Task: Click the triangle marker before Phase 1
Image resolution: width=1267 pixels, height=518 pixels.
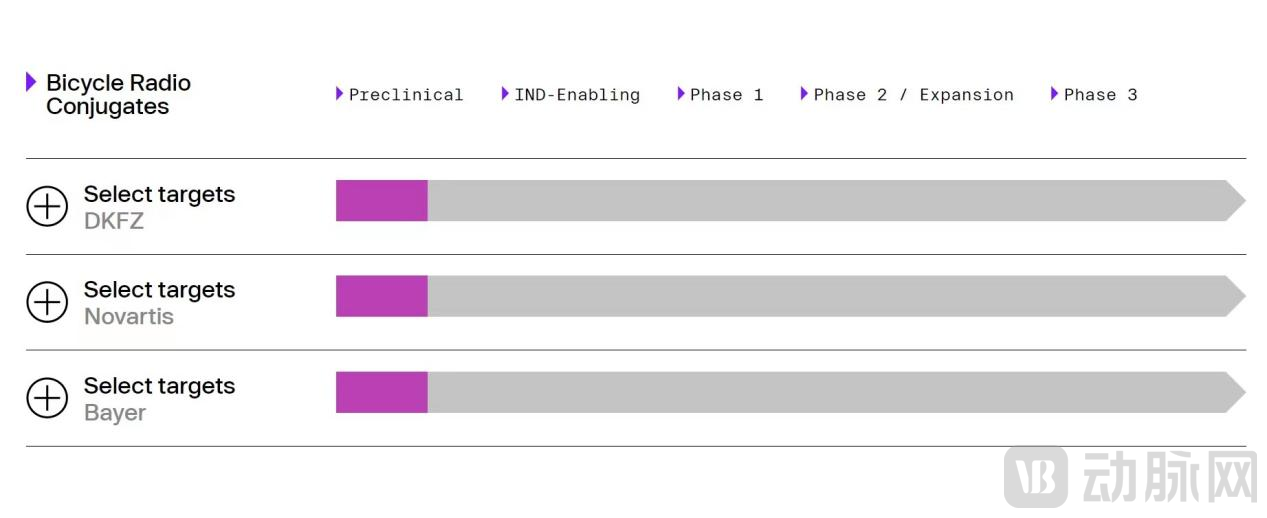Action: click(681, 94)
